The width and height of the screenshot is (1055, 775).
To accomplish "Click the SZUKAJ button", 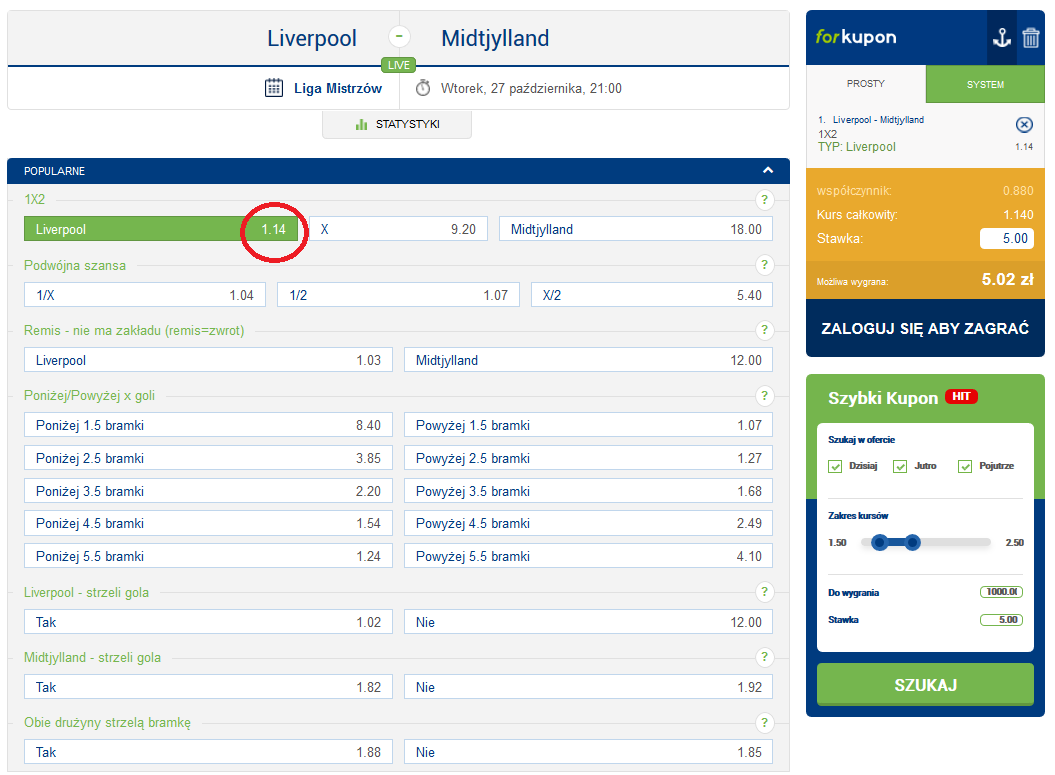I will click(925, 685).
